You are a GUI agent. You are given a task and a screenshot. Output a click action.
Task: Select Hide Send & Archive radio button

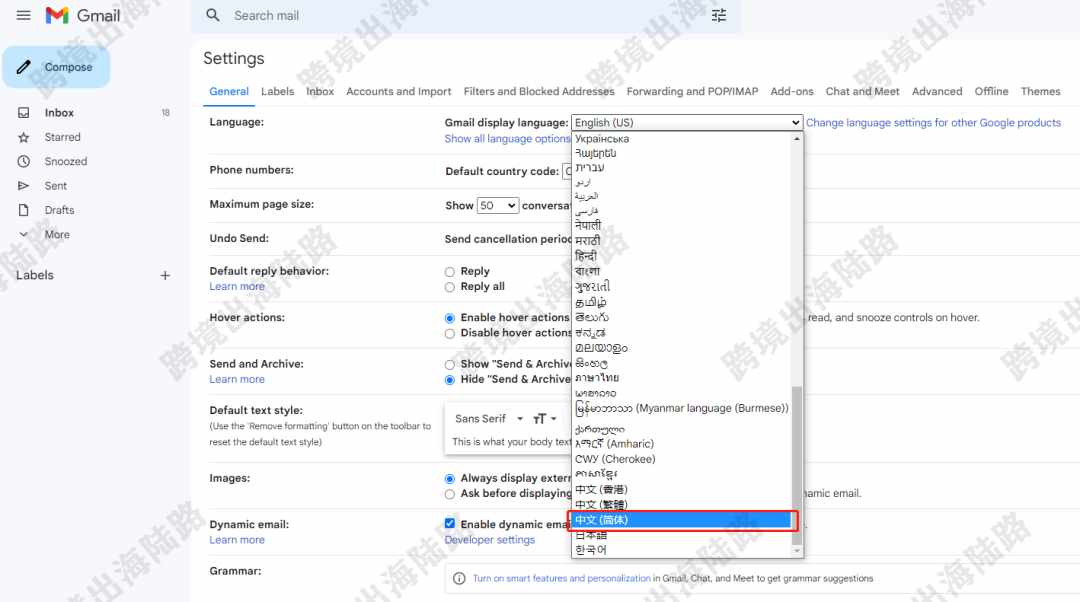point(450,380)
